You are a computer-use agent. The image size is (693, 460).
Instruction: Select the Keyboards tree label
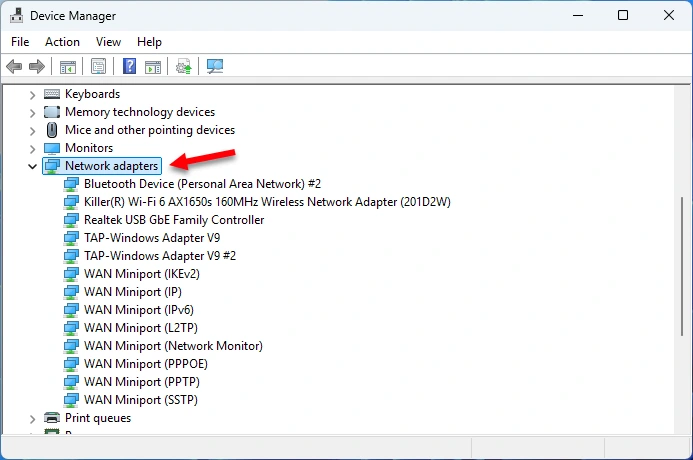(x=92, y=94)
